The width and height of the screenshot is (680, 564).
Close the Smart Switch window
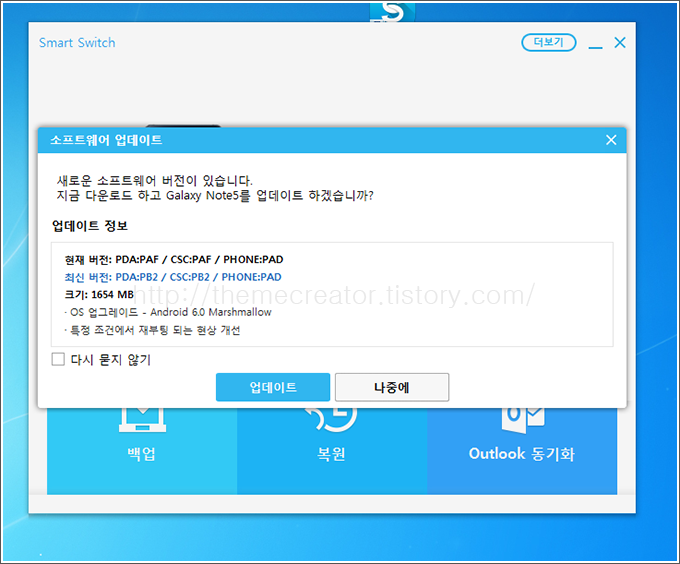tap(620, 42)
